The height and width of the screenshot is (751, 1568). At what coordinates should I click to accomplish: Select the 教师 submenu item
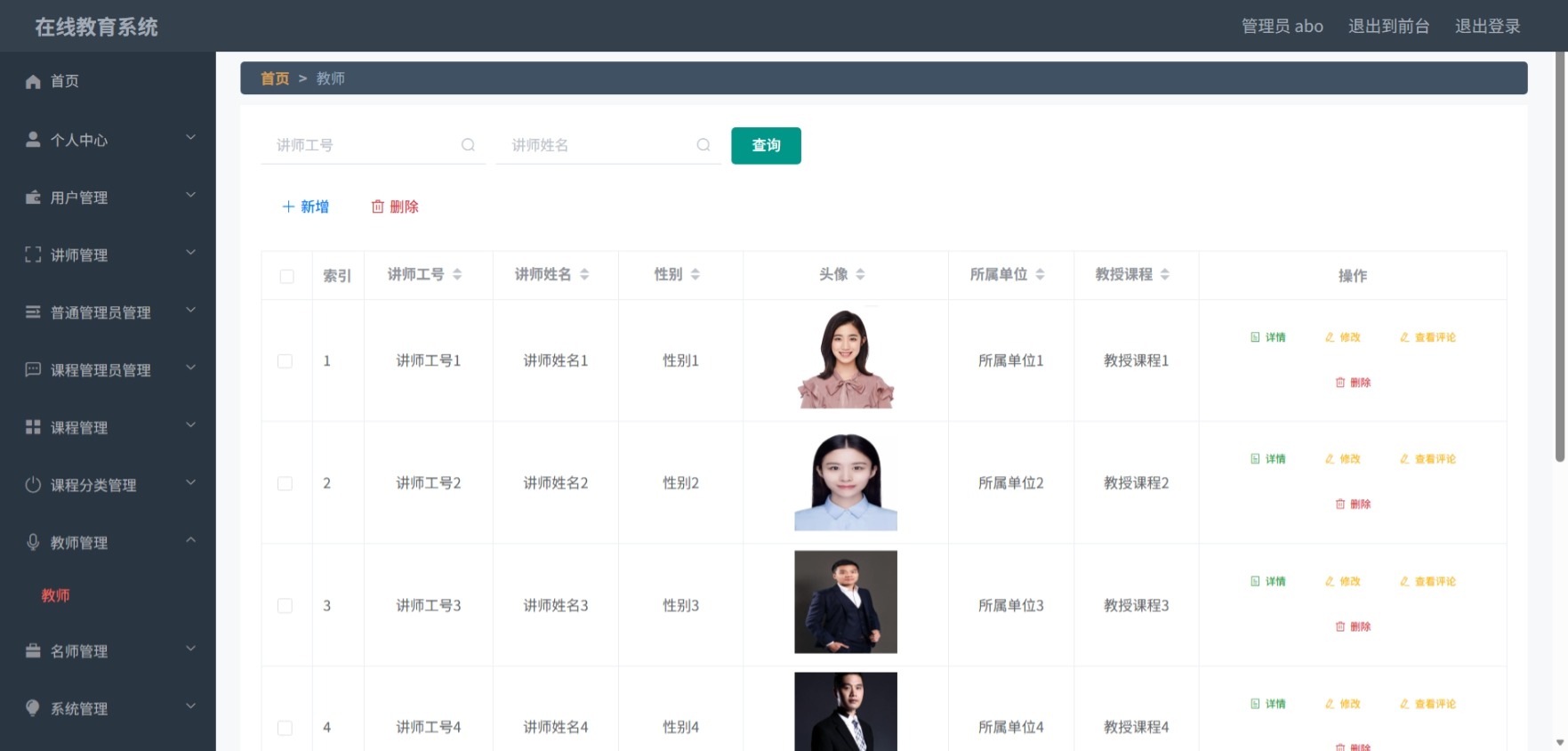tap(55, 595)
